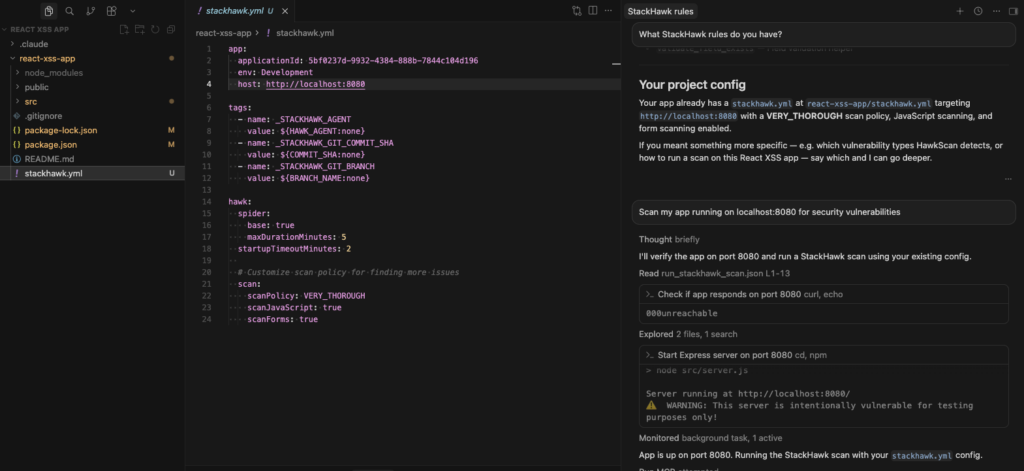The height and width of the screenshot is (471, 1024).
Task: Click 'env: Development' line in editor
Action: click(275, 73)
